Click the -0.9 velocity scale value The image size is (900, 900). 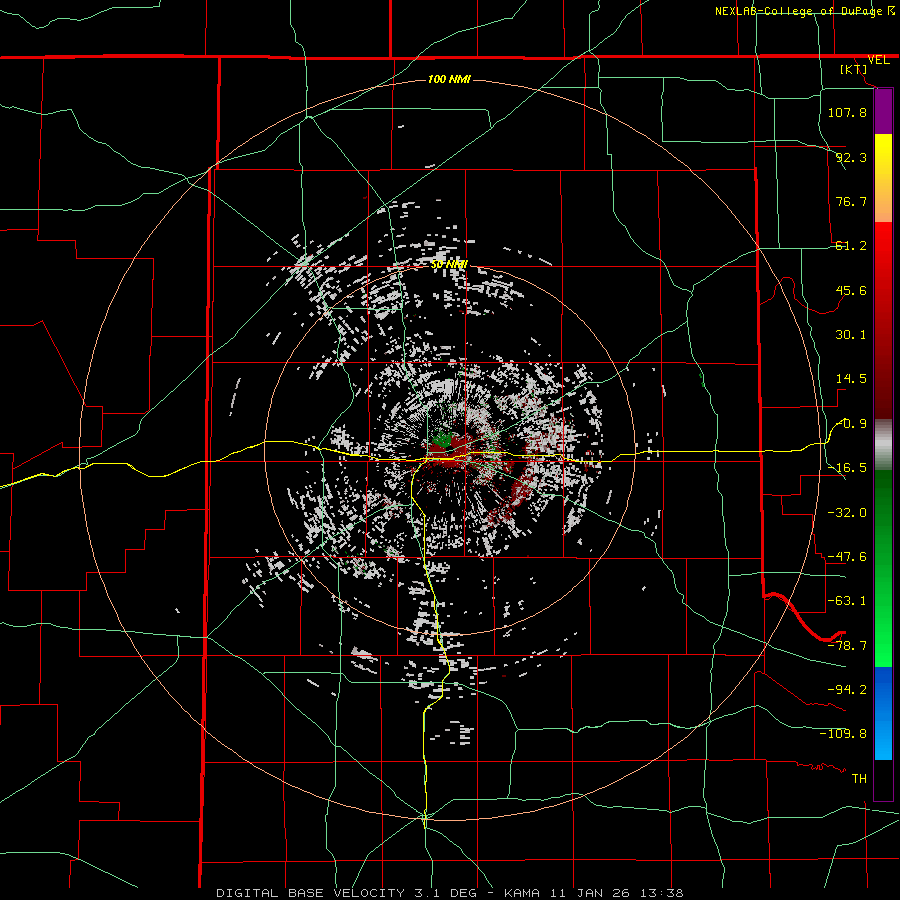pos(851,424)
